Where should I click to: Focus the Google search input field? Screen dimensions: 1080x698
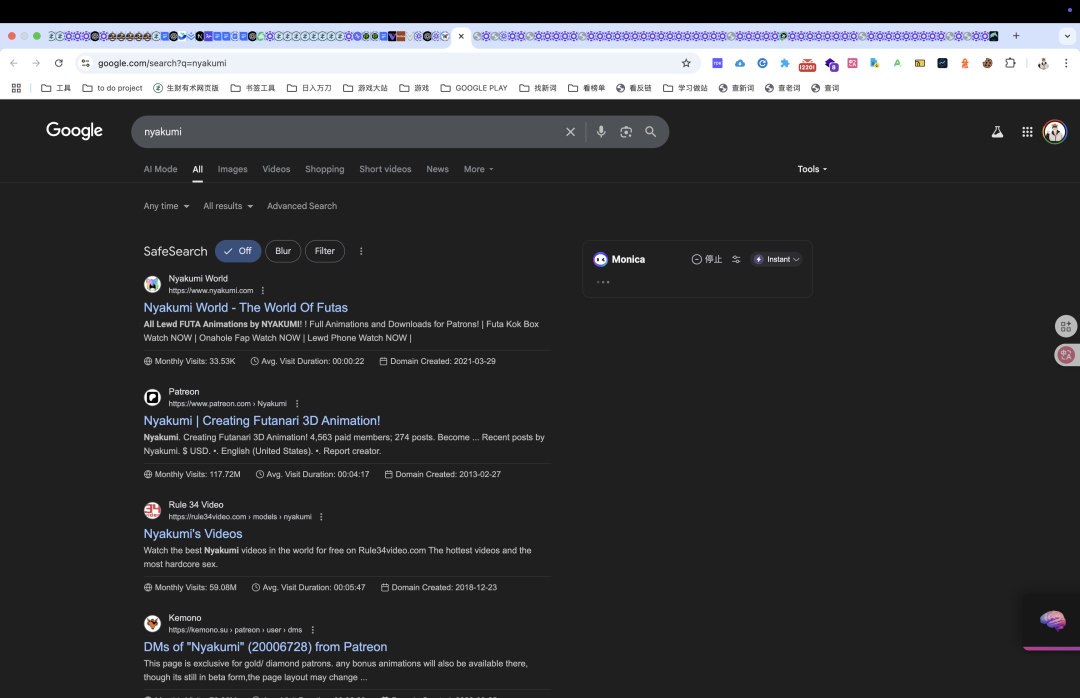tap(351, 132)
